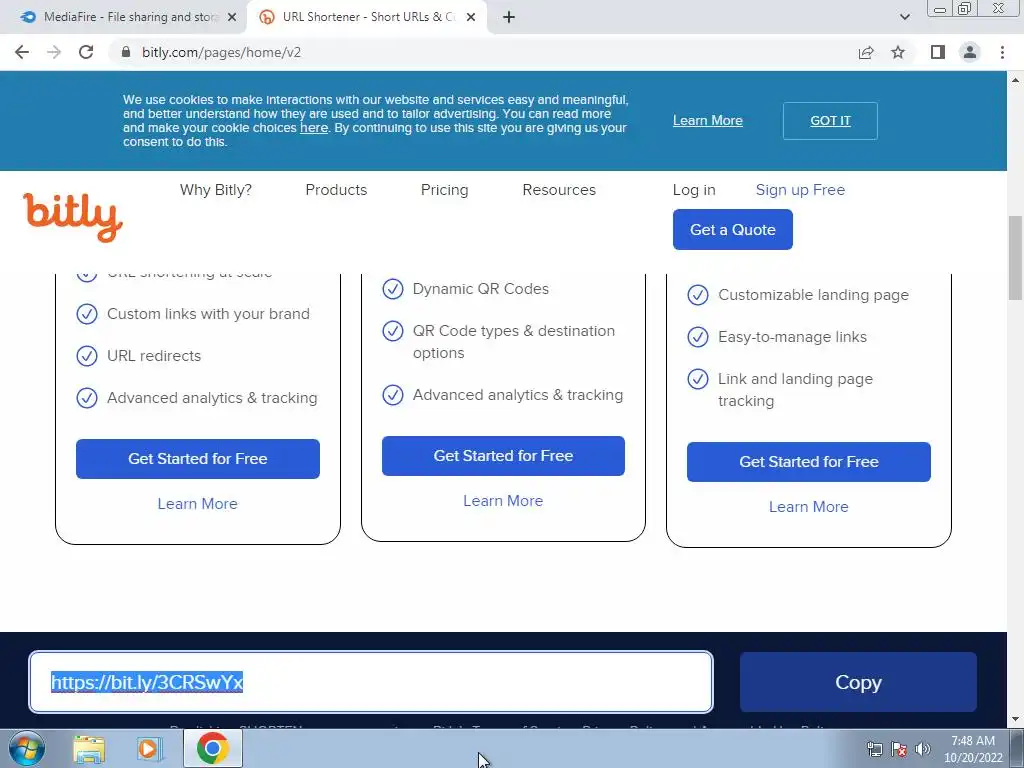The height and width of the screenshot is (768, 1024).
Task: Expand the tab search chevron
Action: pyautogui.click(x=904, y=17)
